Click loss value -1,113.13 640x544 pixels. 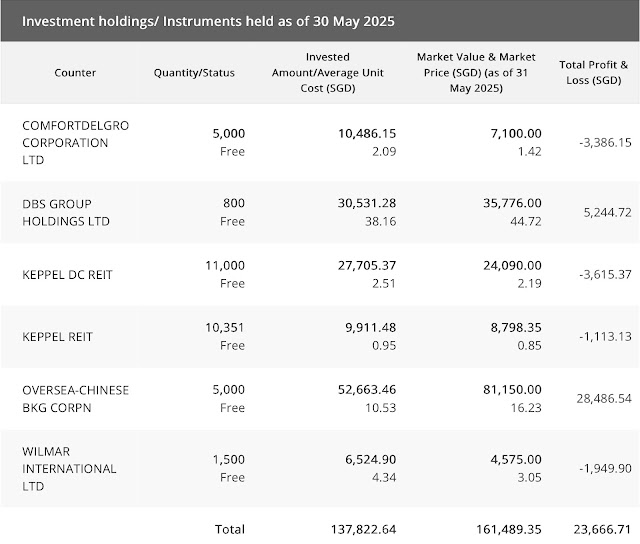(605, 337)
